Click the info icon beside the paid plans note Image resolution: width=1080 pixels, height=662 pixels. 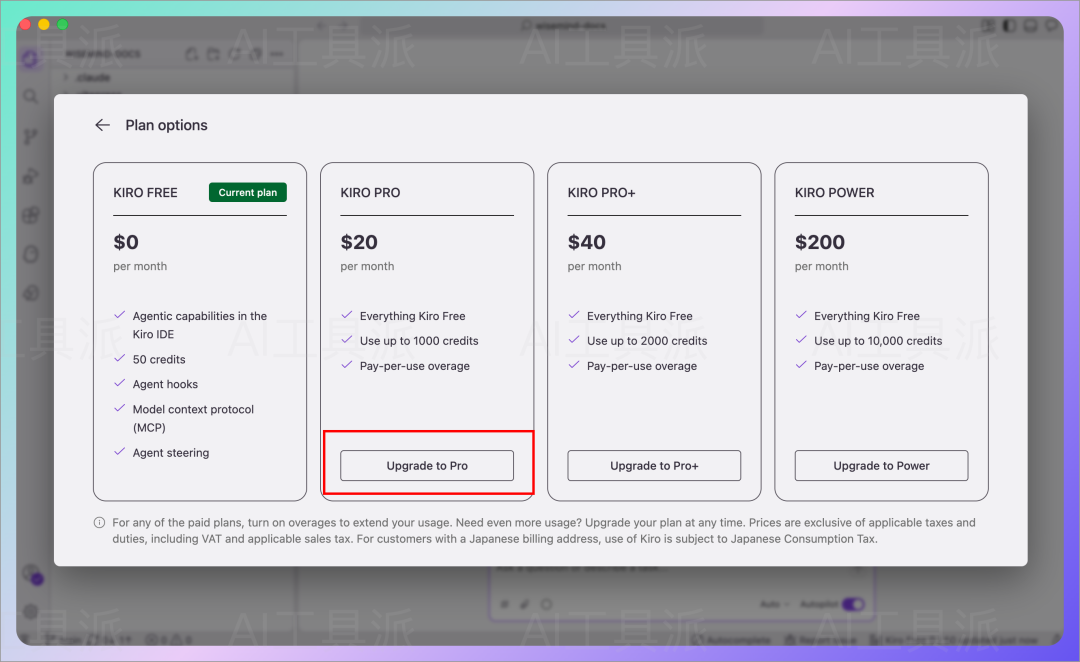click(99, 523)
